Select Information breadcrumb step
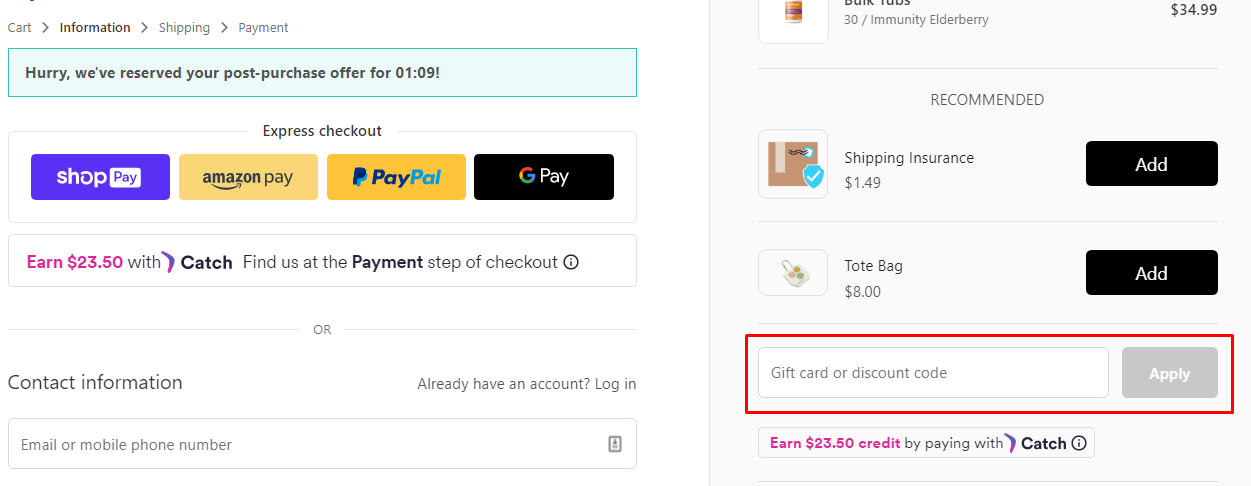This screenshot has width=1251, height=486. (x=95, y=28)
